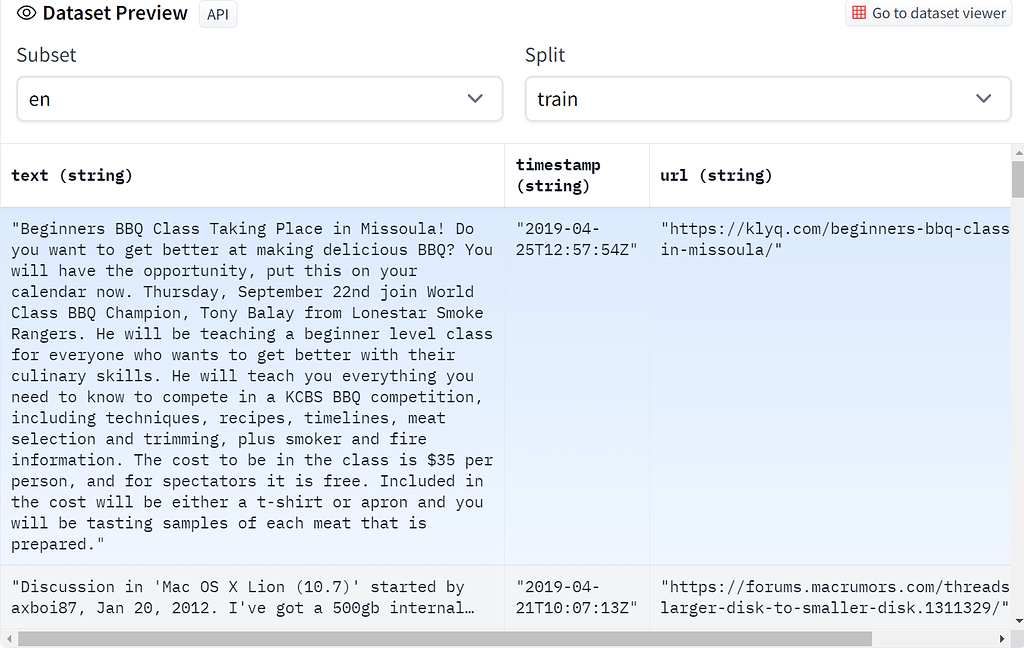Click the API badge
Screen dimensions: 1024x648
(217, 14)
